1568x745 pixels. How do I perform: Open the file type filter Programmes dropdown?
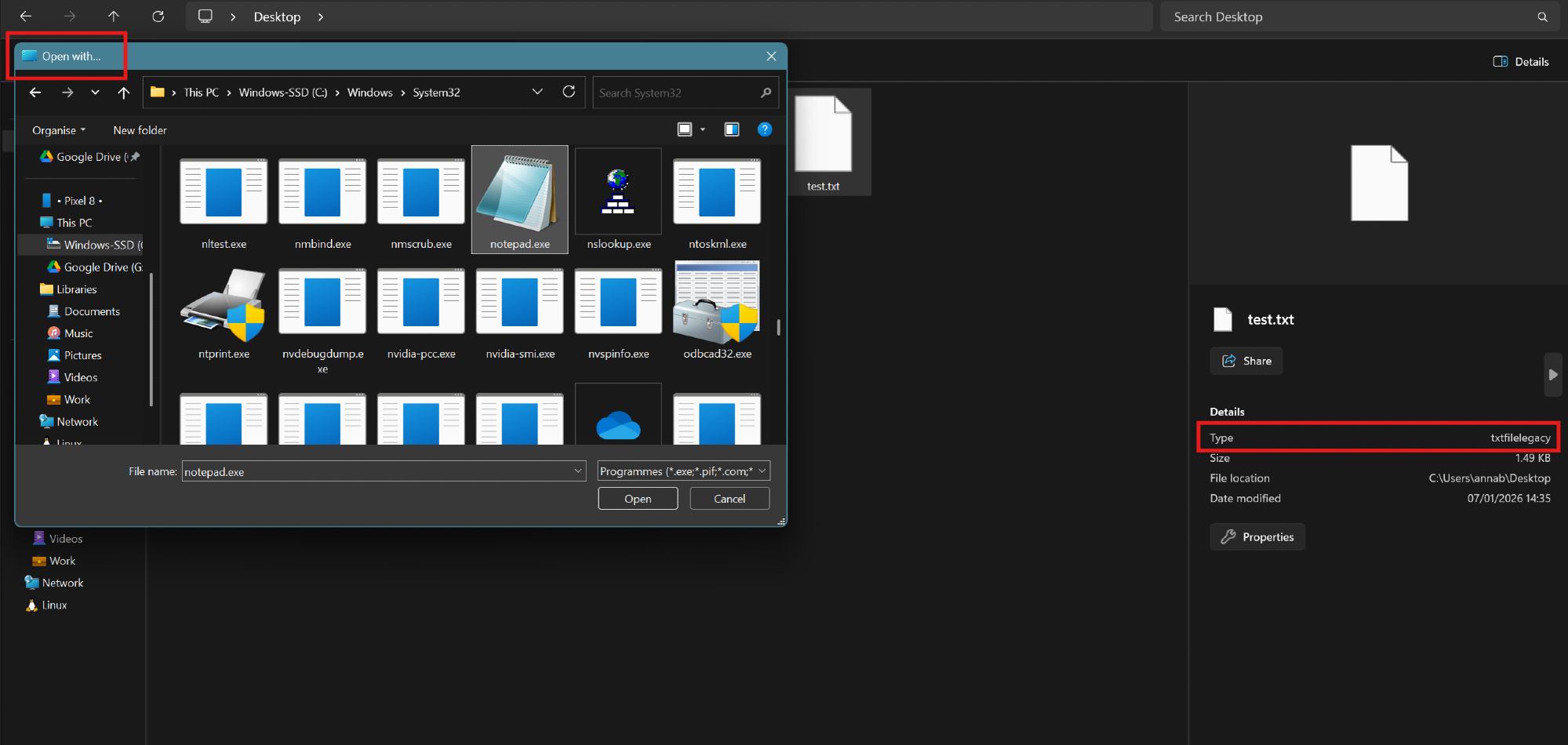tap(683, 471)
